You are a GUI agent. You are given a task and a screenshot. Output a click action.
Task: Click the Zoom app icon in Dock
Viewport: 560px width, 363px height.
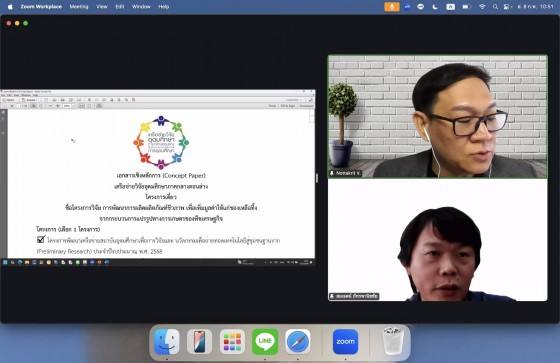[345, 342]
